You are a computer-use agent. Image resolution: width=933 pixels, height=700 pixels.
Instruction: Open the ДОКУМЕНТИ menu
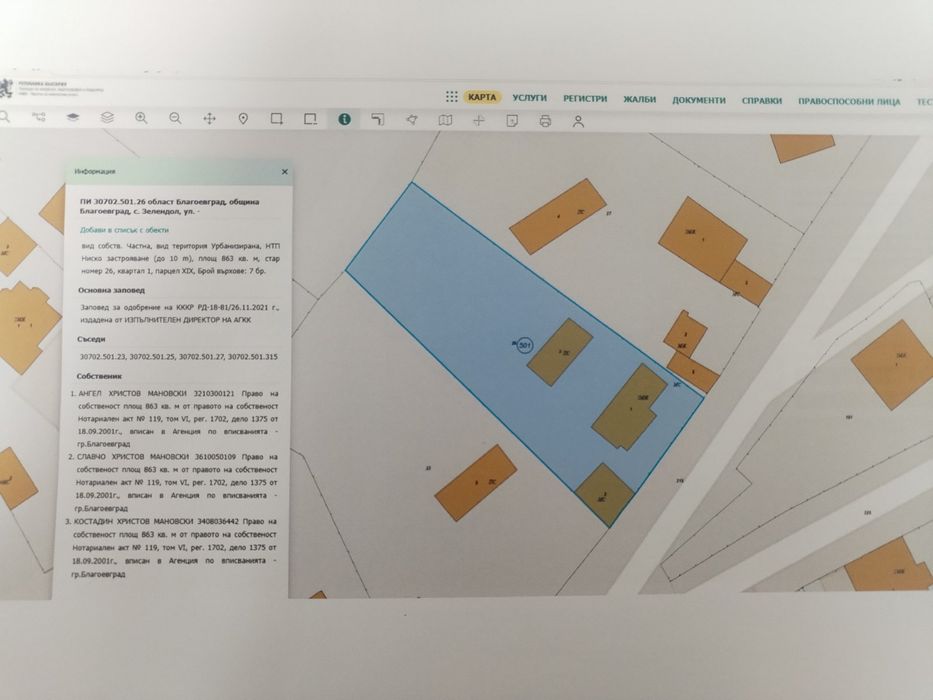[x=699, y=100]
